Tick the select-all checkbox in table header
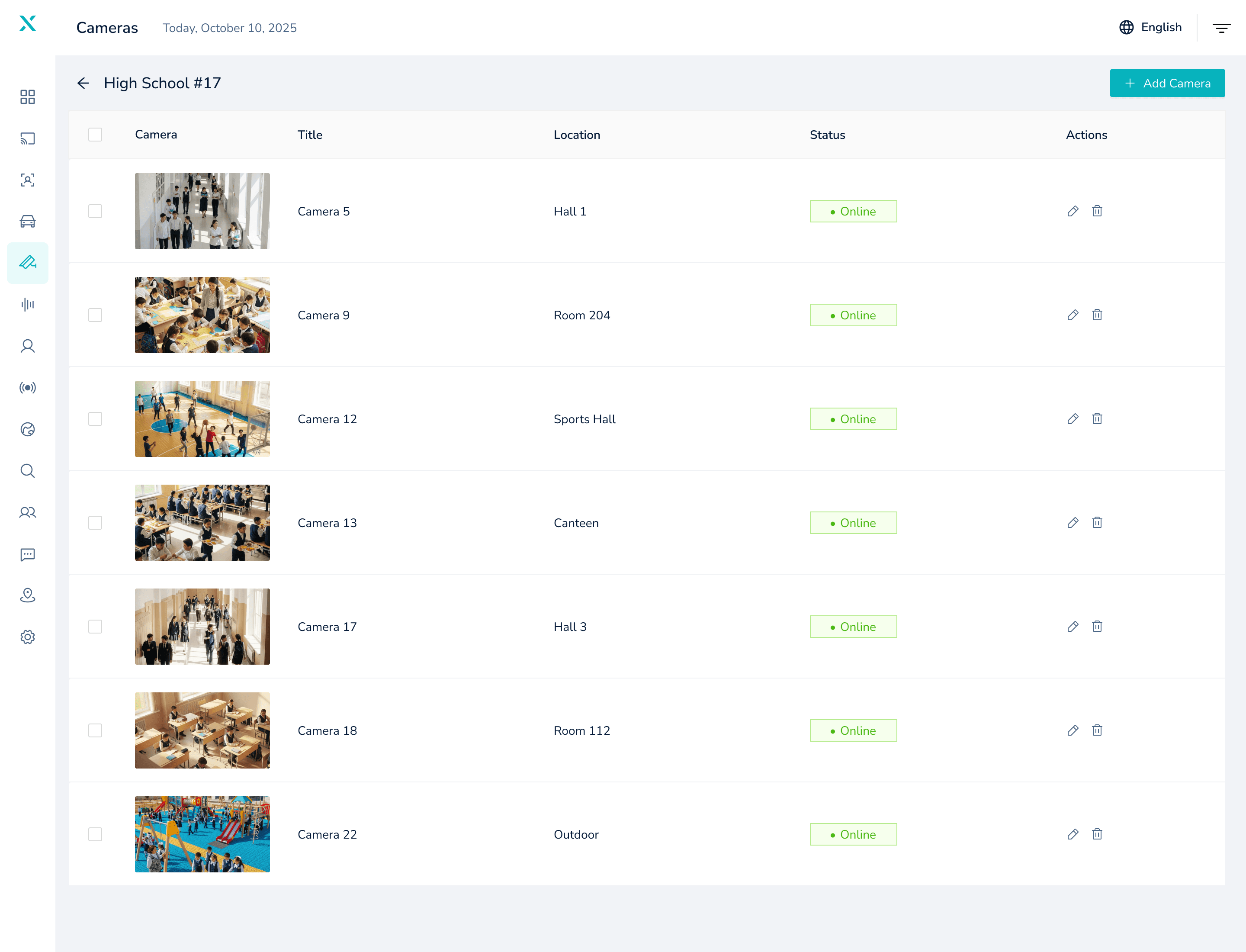The image size is (1246, 952). (95, 135)
